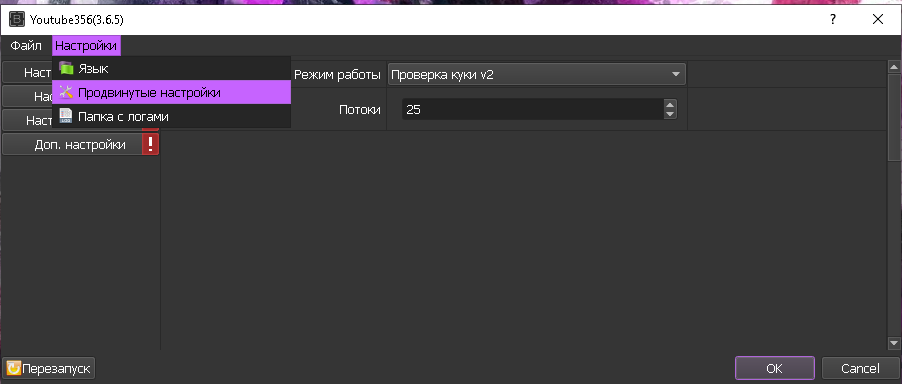
Task: Click the green flag Язык icon
Action: (66, 68)
